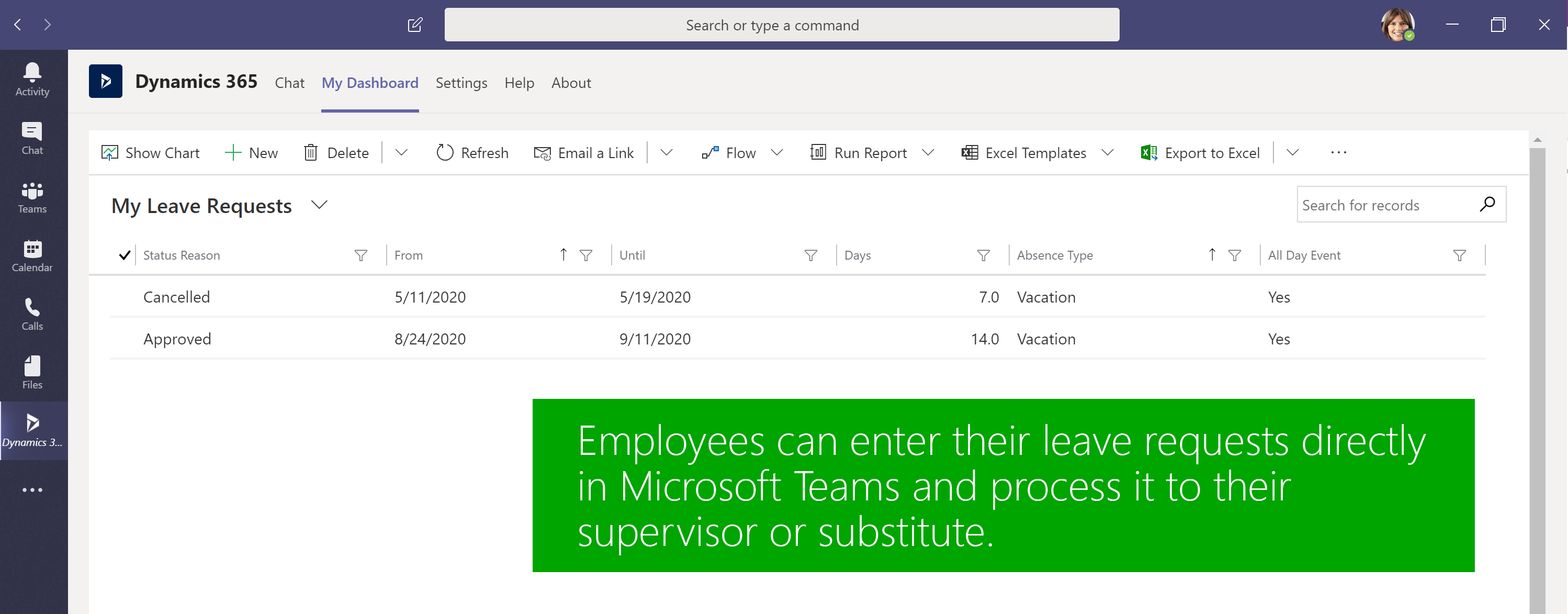Switch to the Chat tab

[289, 83]
